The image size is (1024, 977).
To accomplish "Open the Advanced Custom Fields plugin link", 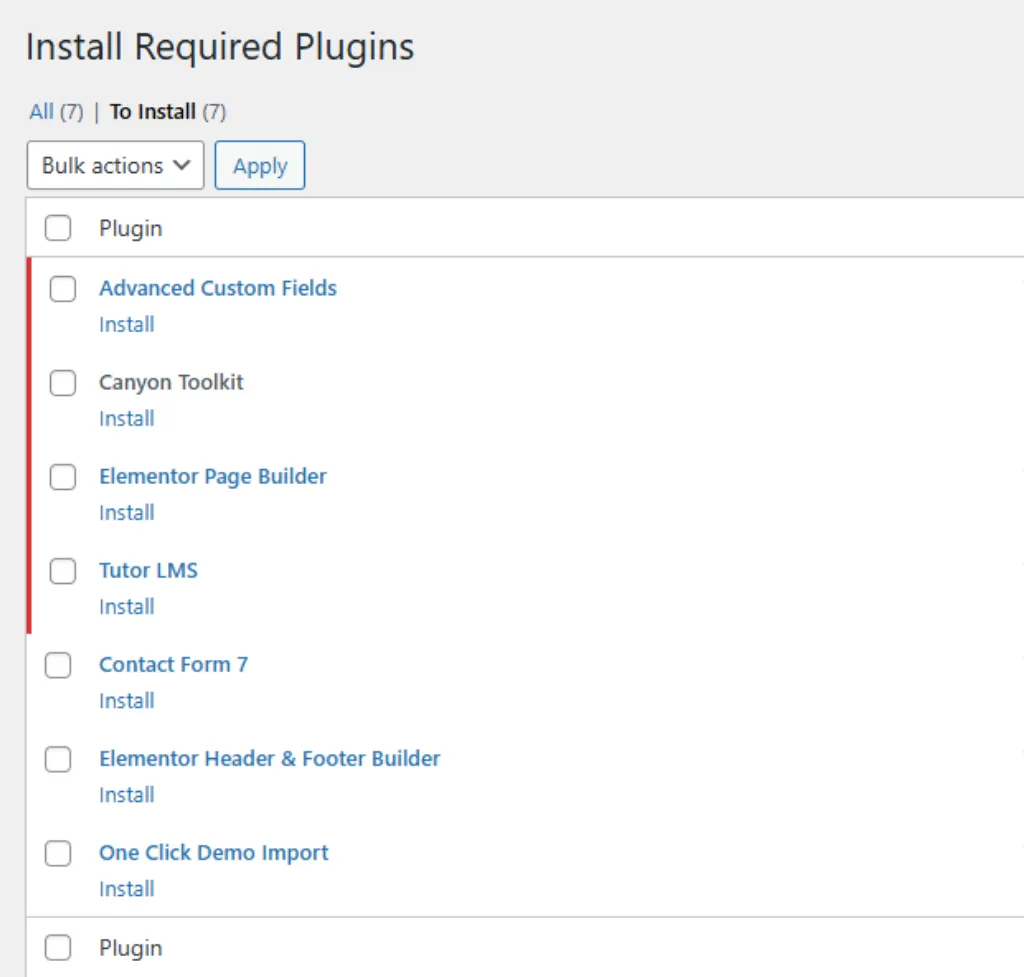I will click(217, 288).
